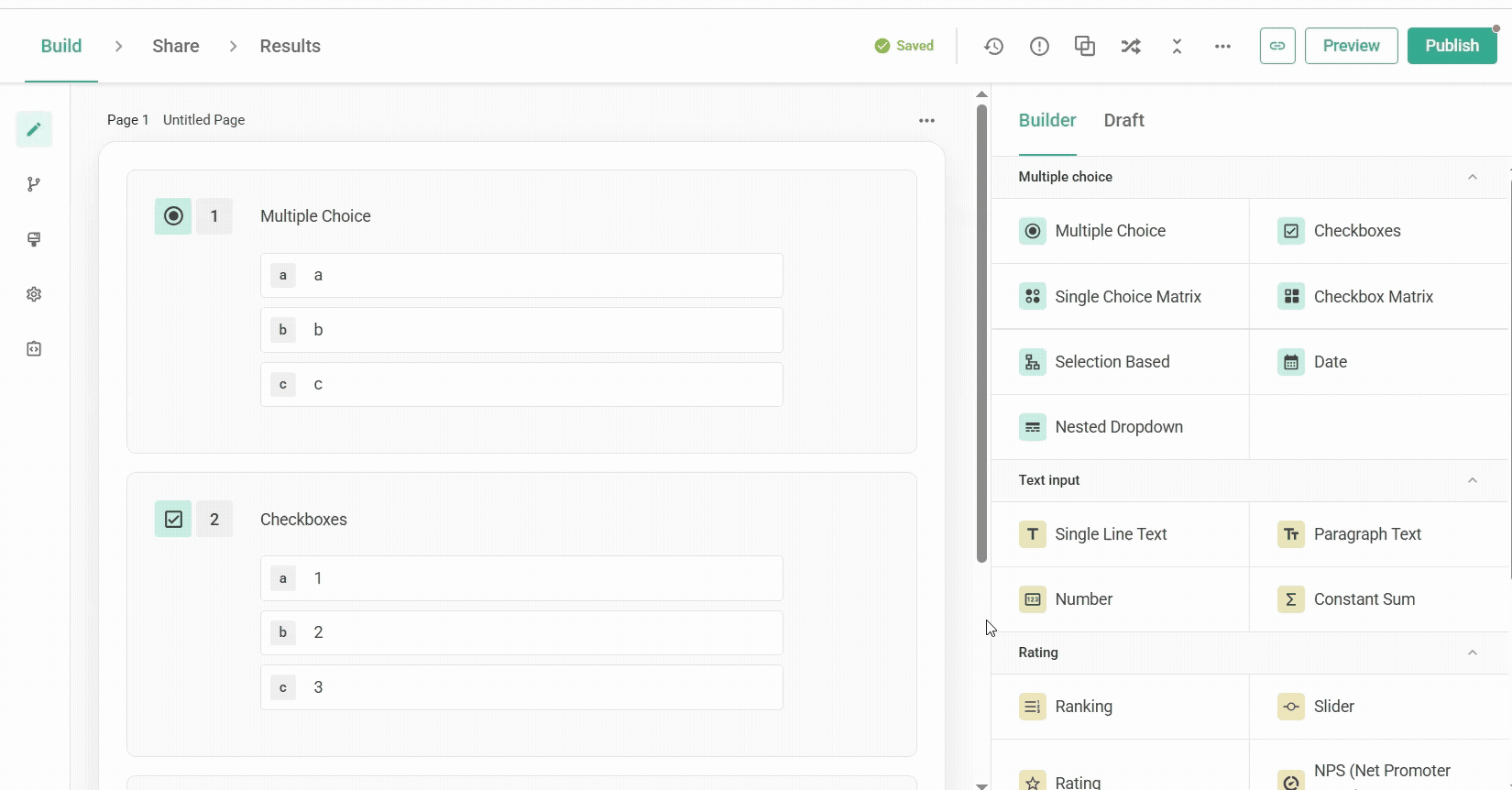Add a Slider element from Rating section
This screenshot has width=1512, height=790.
pyautogui.click(x=1333, y=707)
